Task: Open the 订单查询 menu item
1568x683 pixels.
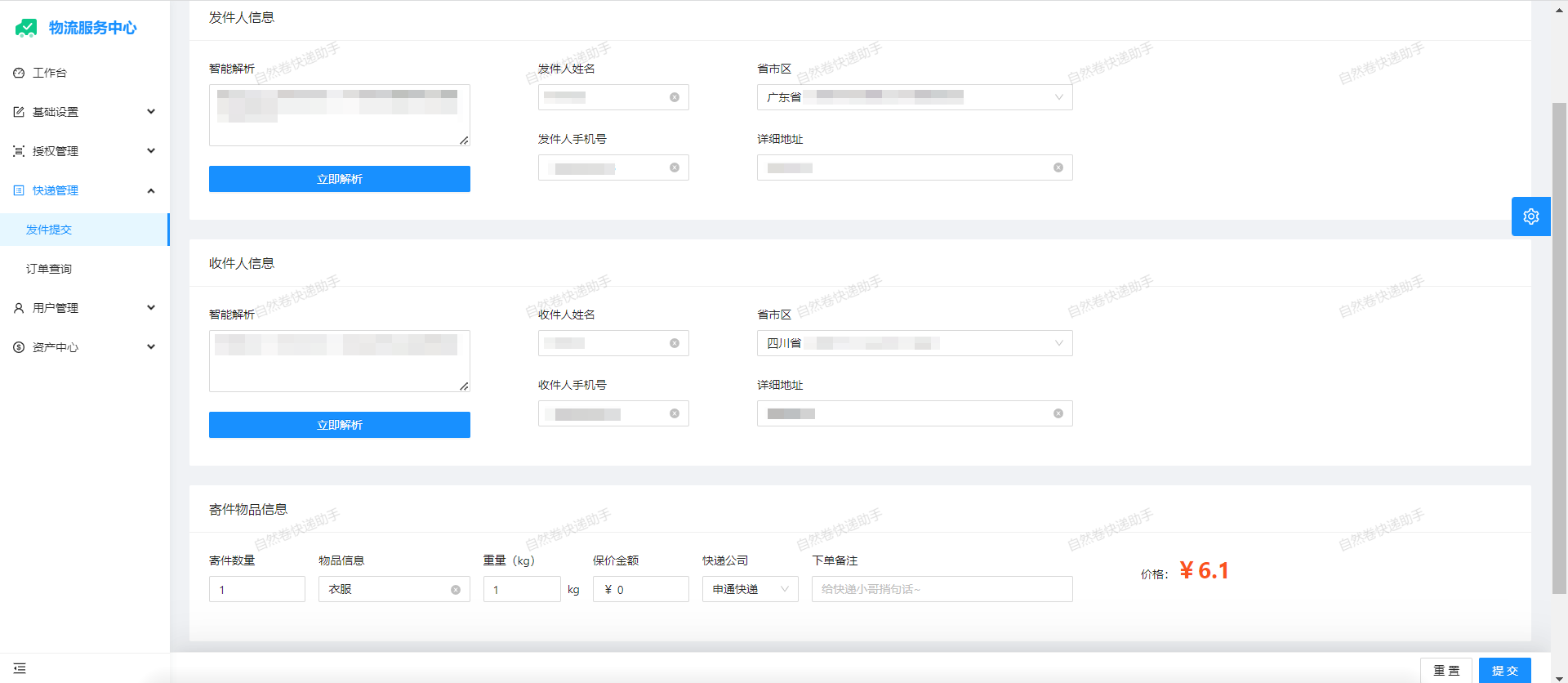Action: [x=49, y=269]
